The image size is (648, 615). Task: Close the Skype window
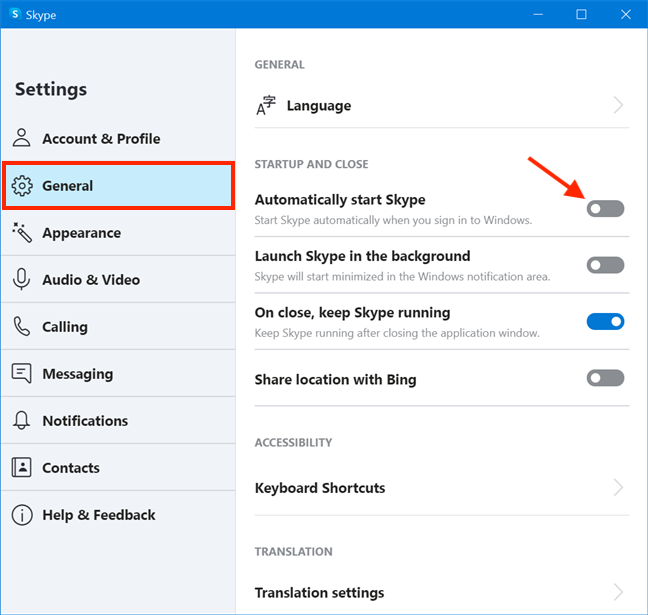click(626, 14)
